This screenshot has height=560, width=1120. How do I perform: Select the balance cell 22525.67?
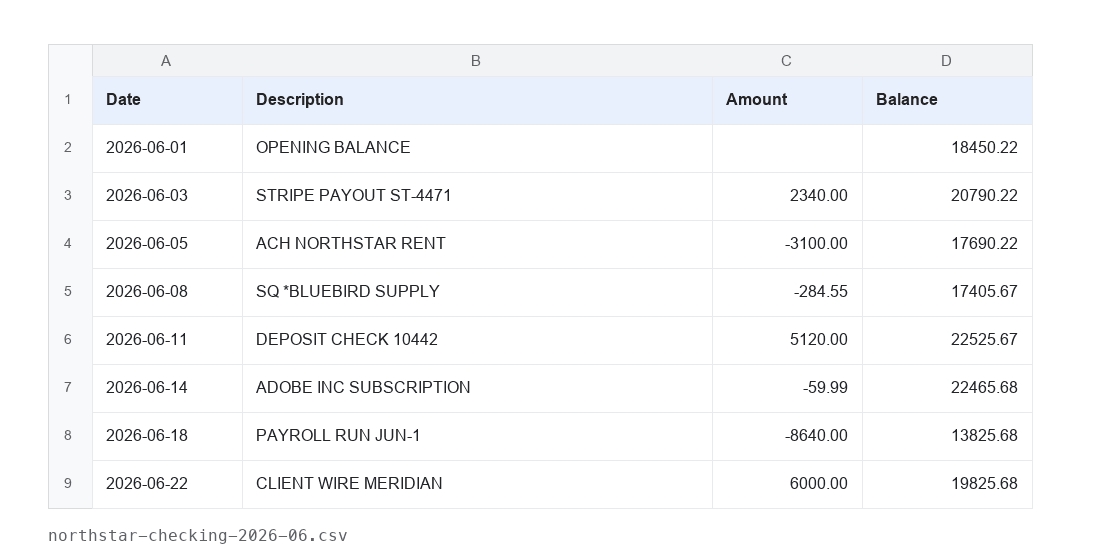point(947,340)
